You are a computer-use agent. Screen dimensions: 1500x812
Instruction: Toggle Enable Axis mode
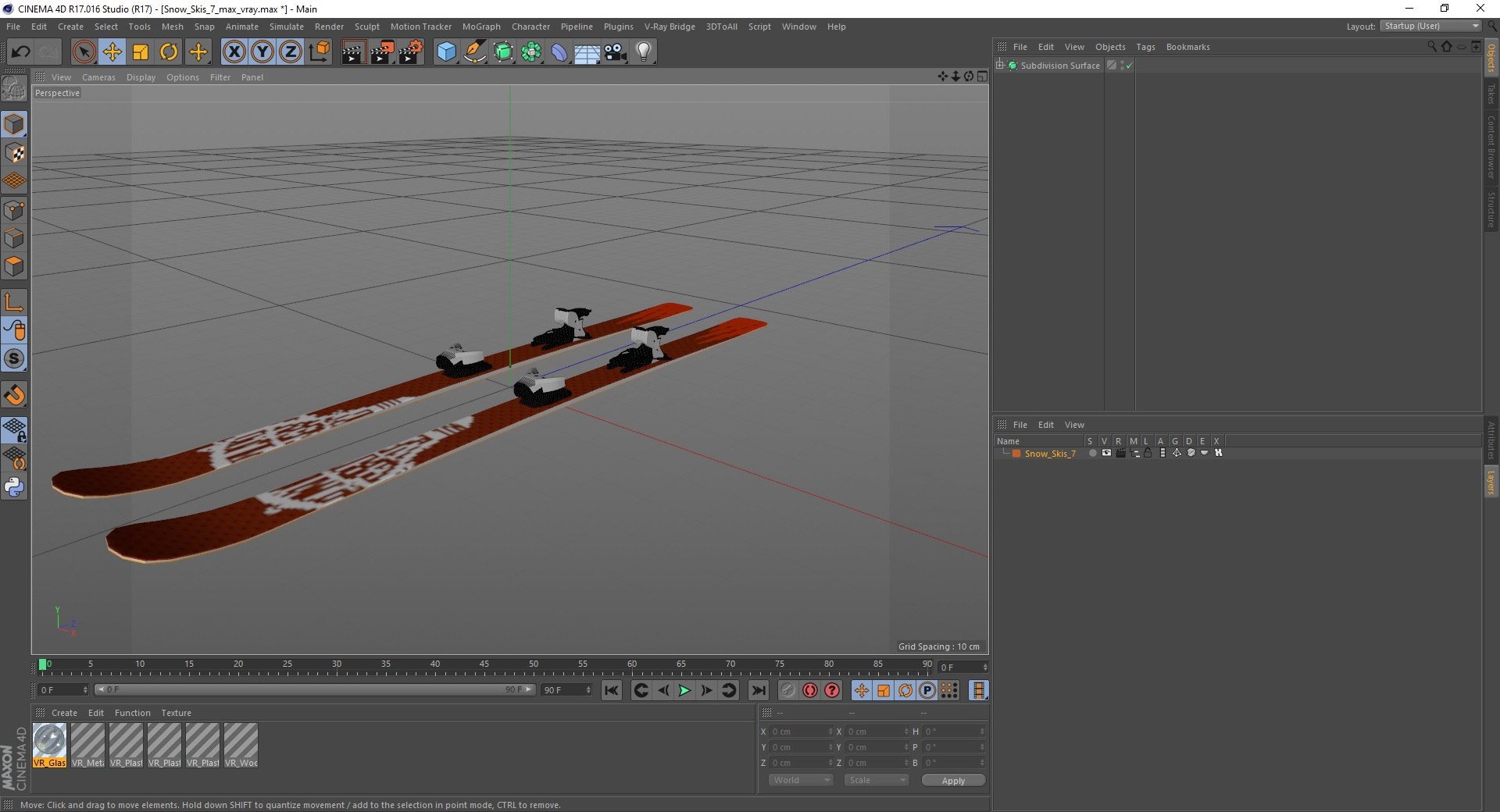14,302
